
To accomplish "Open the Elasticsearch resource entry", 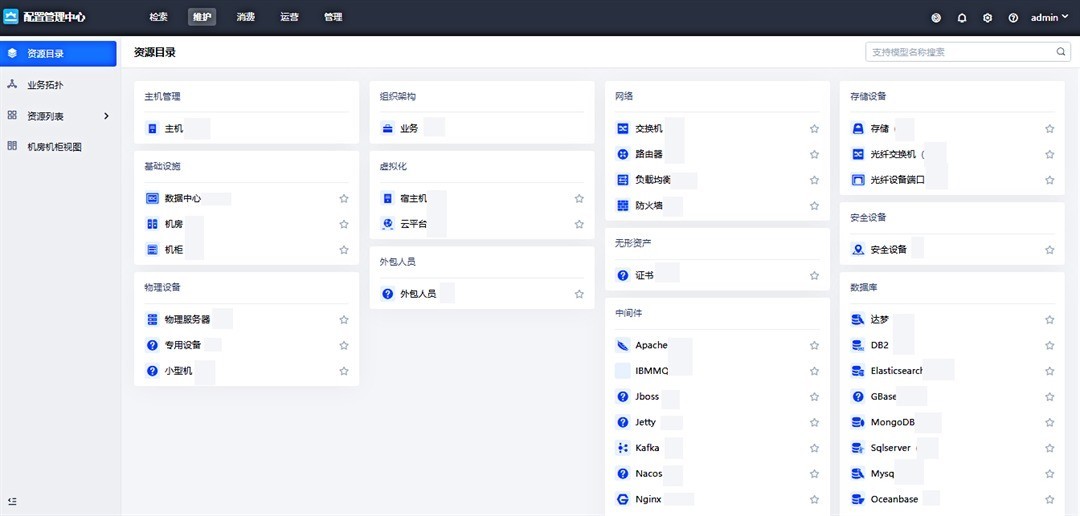I will click(882, 371).
